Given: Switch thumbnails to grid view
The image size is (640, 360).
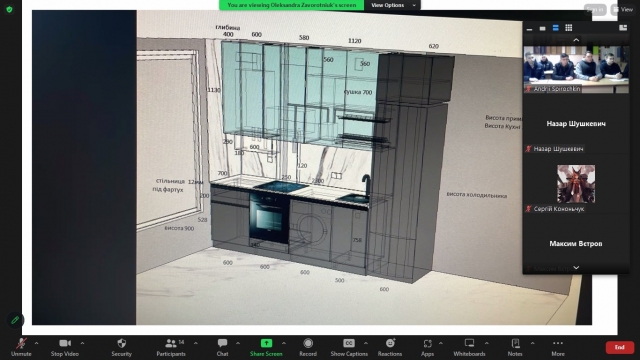Looking at the screenshot, I should pos(569,28).
